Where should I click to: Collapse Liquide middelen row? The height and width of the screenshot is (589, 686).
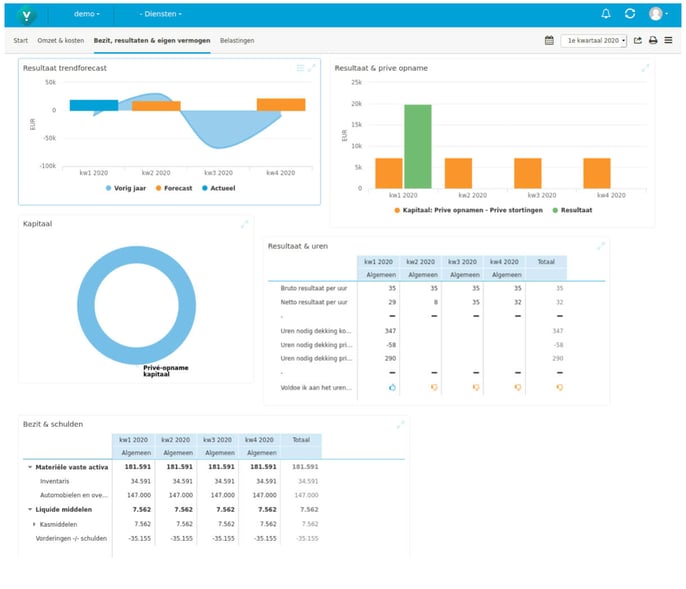tap(30, 509)
